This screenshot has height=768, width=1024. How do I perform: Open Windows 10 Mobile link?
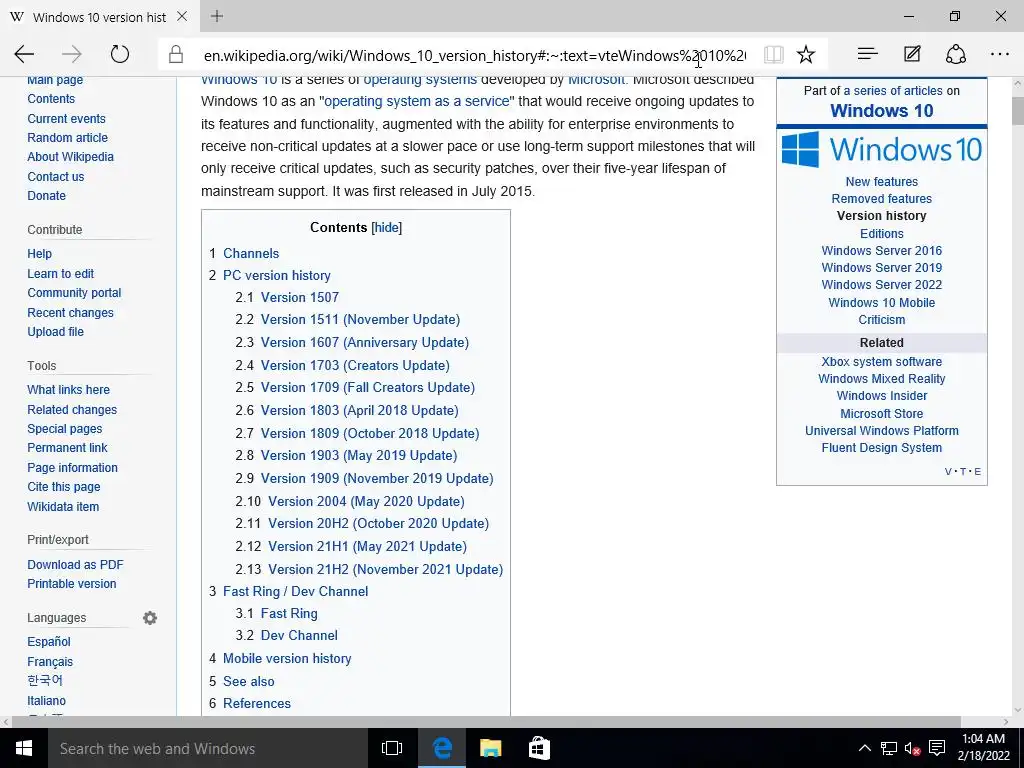coord(882,302)
